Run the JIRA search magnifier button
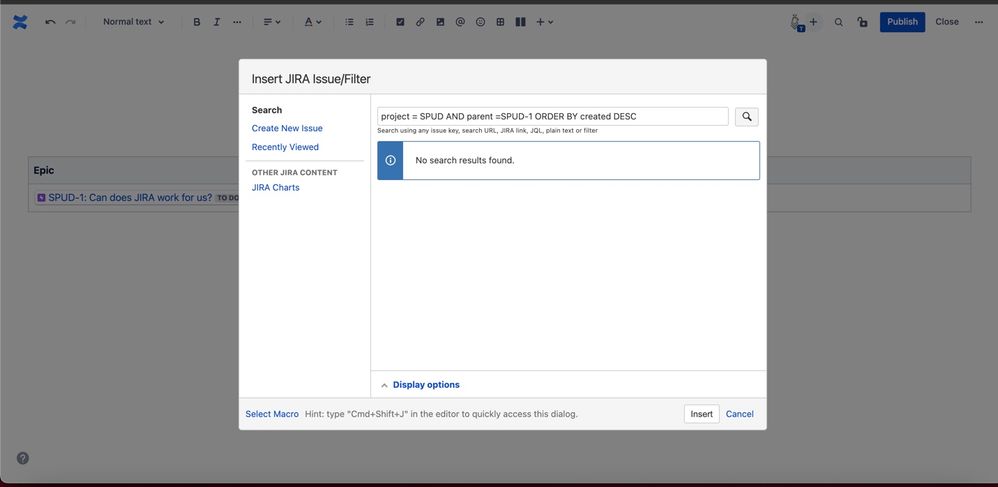Viewport: 998px width, 487px height. click(747, 116)
